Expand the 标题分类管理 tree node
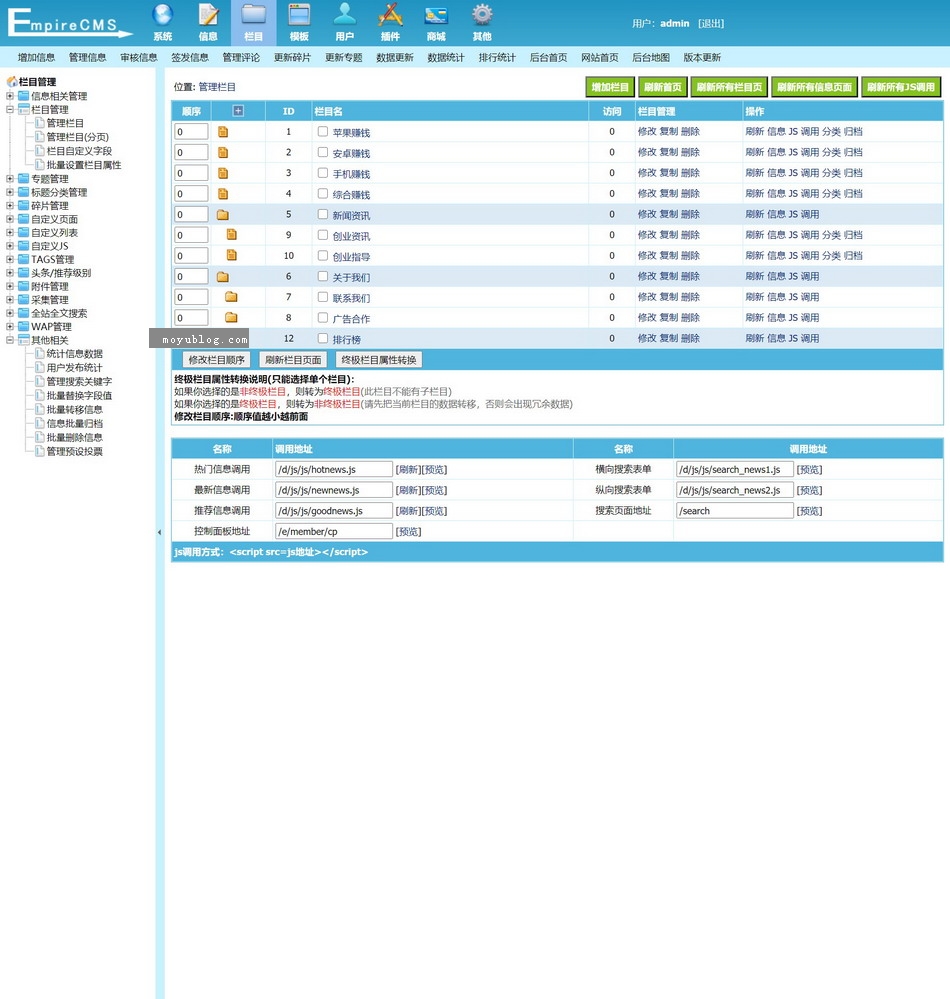 tap(10, 192)
